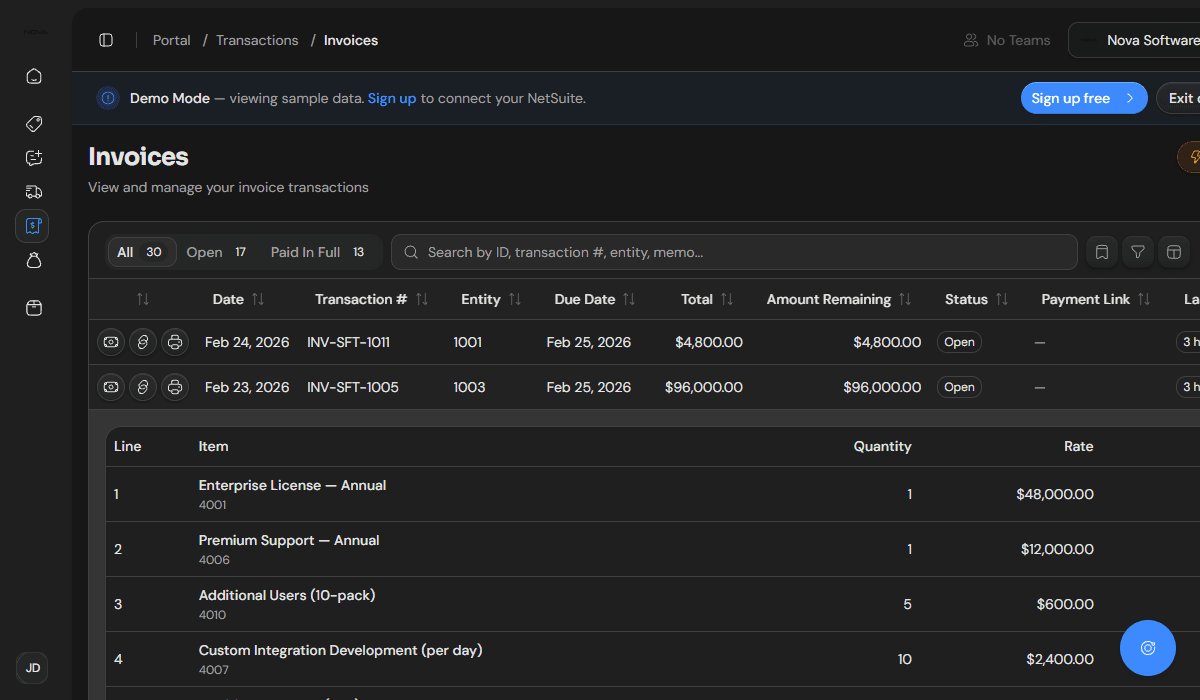Click the Invoices breadcrumb
Image resolution: width=1200 pixels, height=700 pixels.
pyautogui.click(x=351, y=40)
